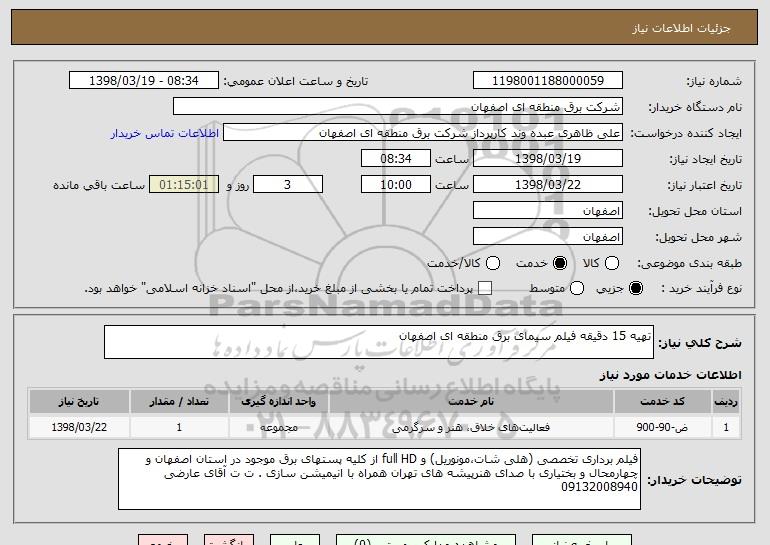Click the countdown timer 01:15:01
Image resolution: width=770 pixels, height=545 pixels.
[184, 185]
